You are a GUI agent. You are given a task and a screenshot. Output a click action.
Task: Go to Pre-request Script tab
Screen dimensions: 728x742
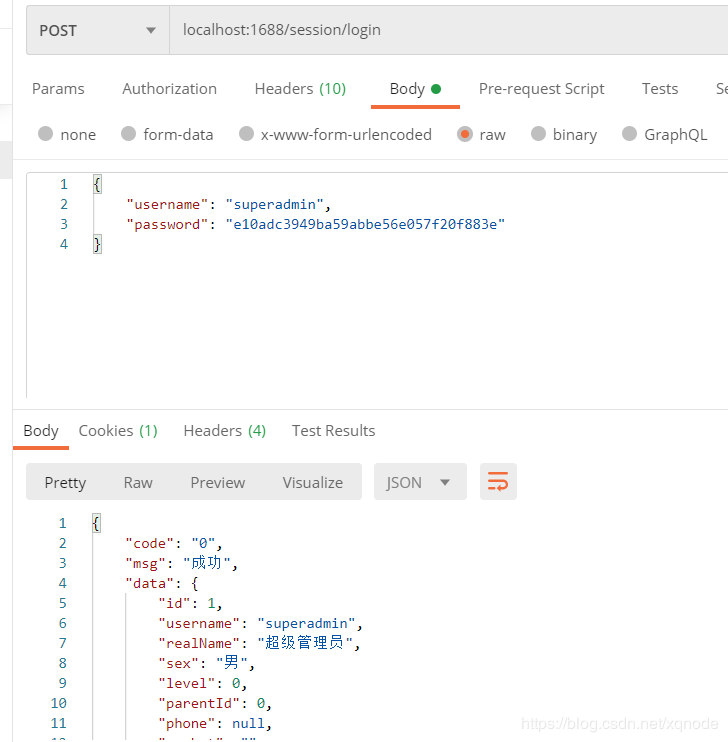click(541, 88)
